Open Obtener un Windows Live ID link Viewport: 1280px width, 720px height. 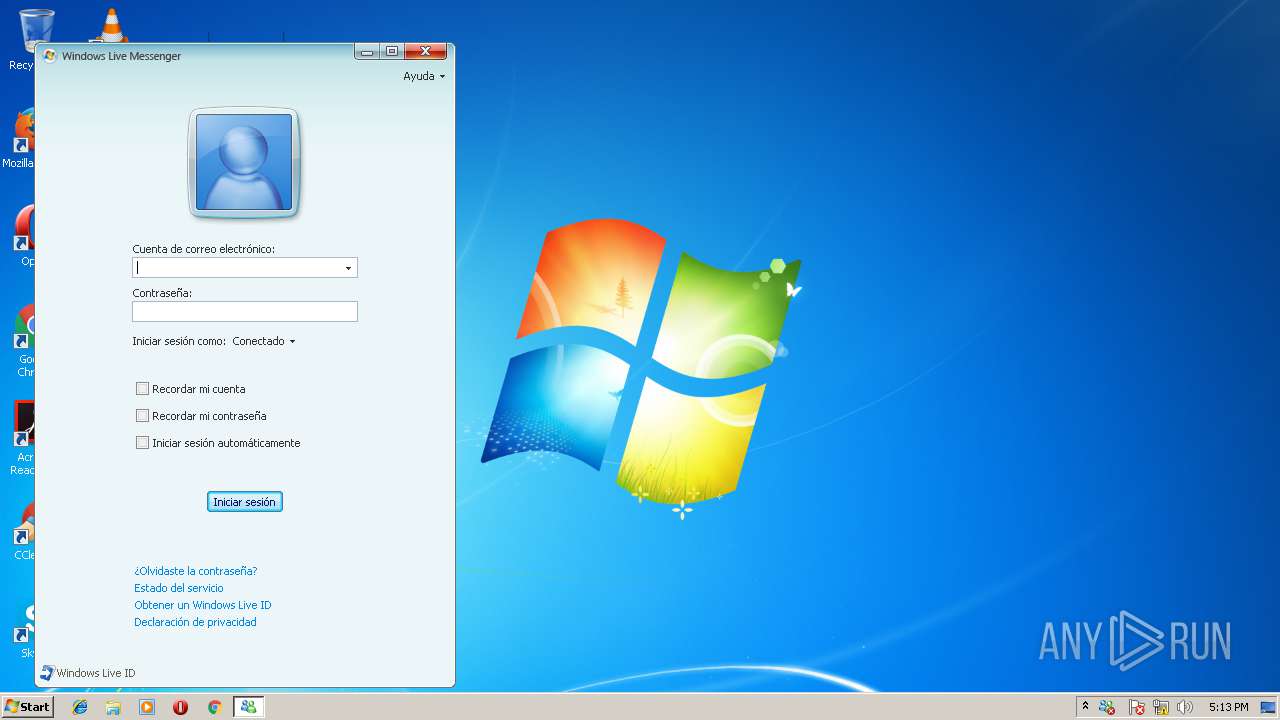click(203, 605)
